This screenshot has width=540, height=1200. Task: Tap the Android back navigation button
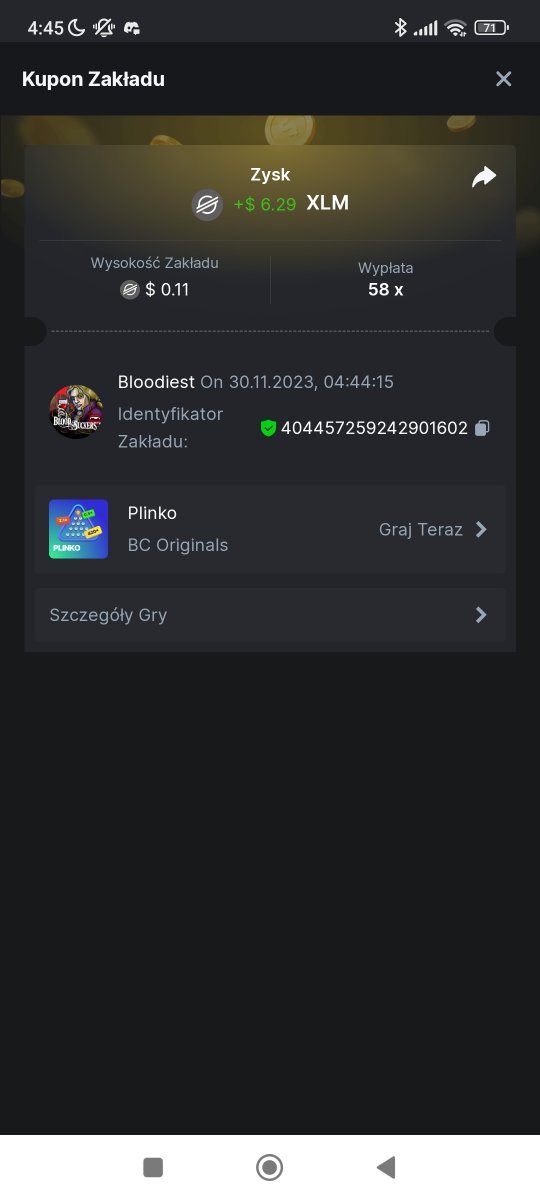(x=386, y=1167)
